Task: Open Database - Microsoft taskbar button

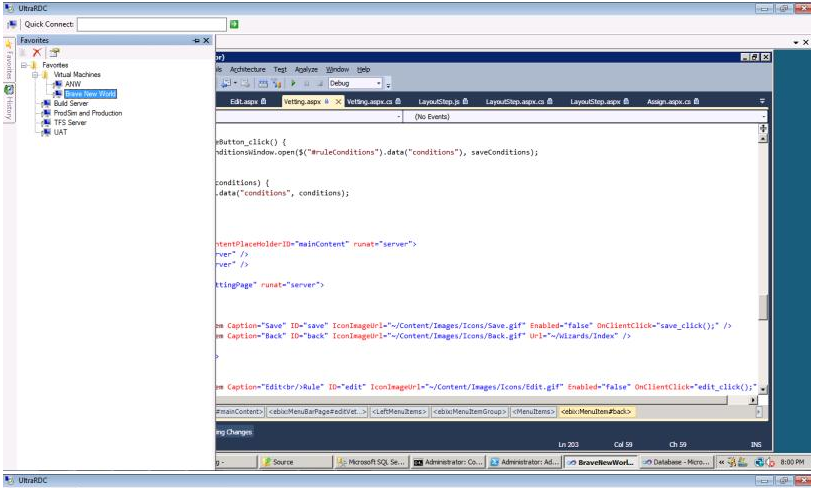Action: coord(677,461)
